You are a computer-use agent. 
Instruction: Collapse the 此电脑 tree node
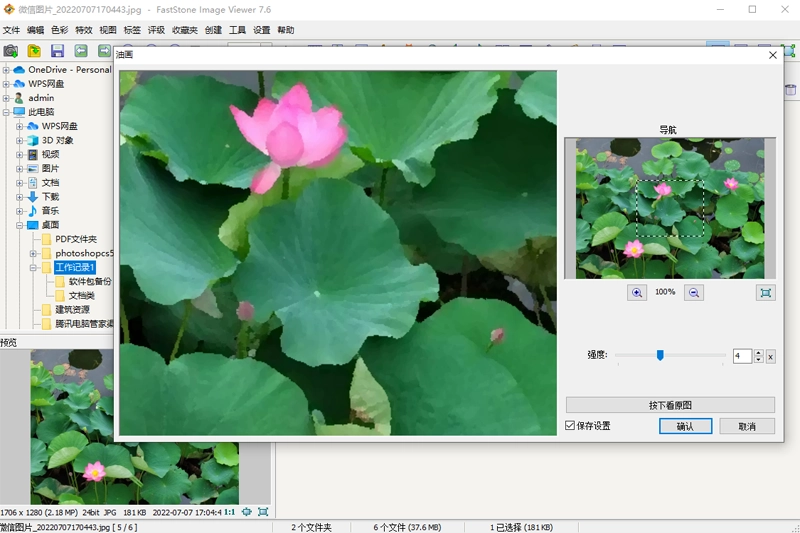click(6, 112)
